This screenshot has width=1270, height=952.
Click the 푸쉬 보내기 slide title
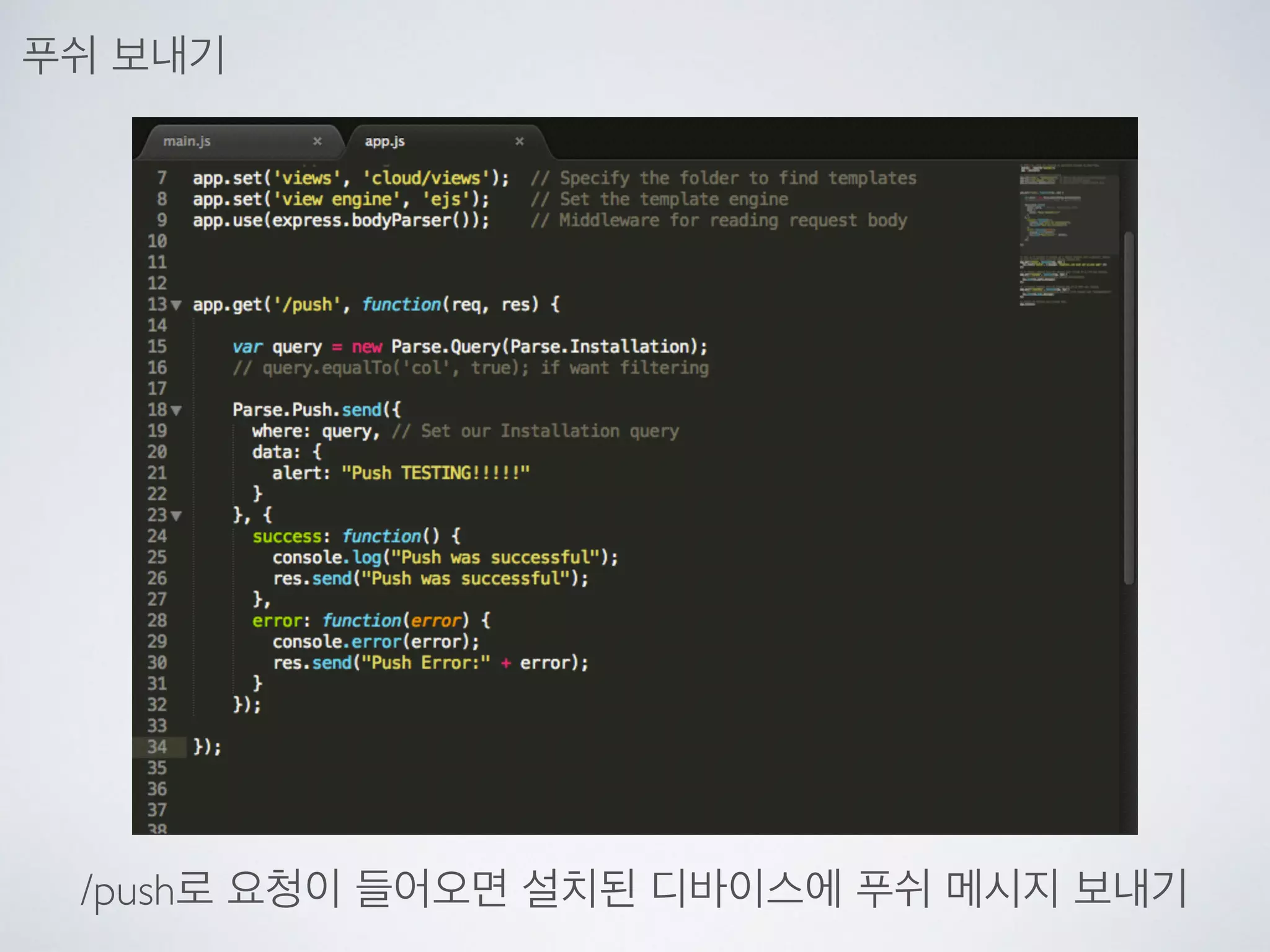pos(123,55)
